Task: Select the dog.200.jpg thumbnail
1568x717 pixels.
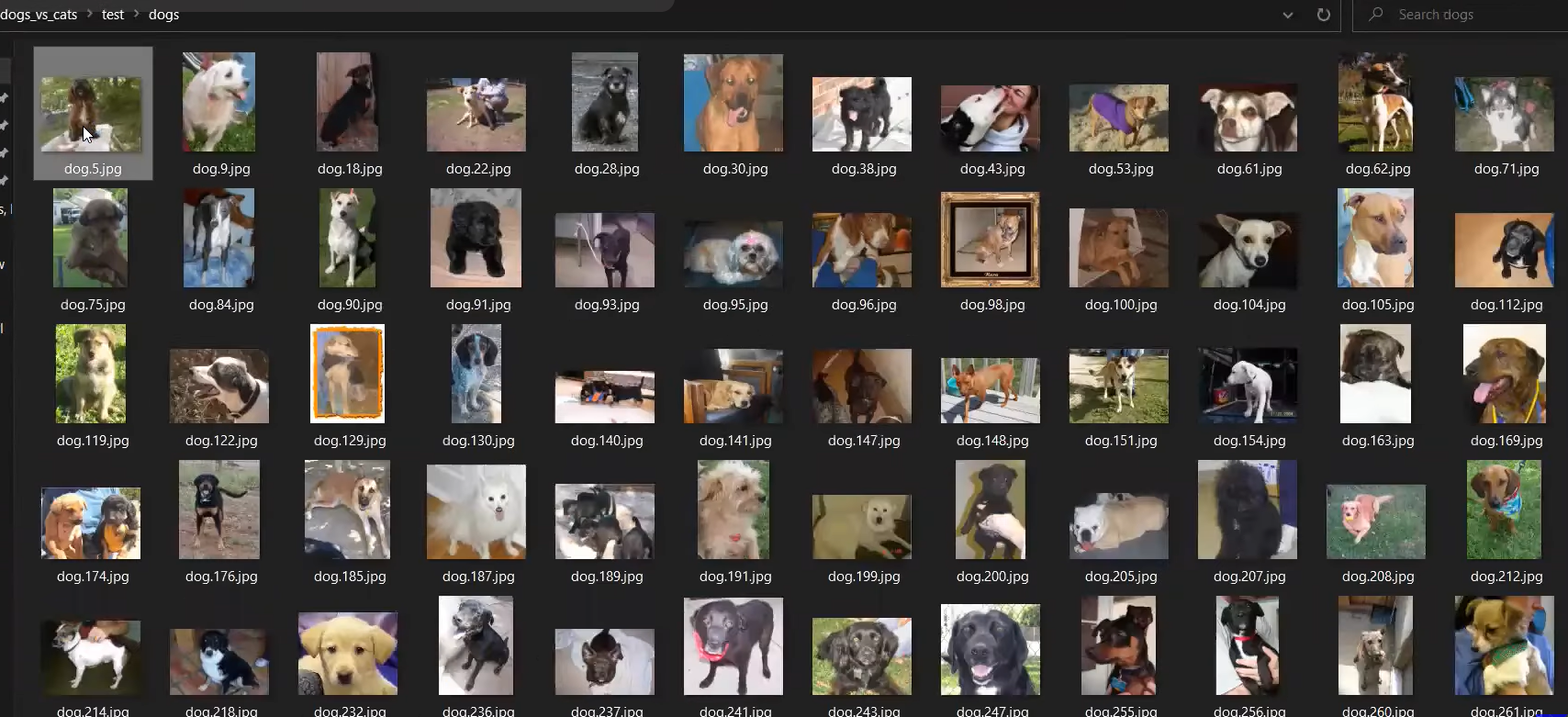Action: [990, 510]
